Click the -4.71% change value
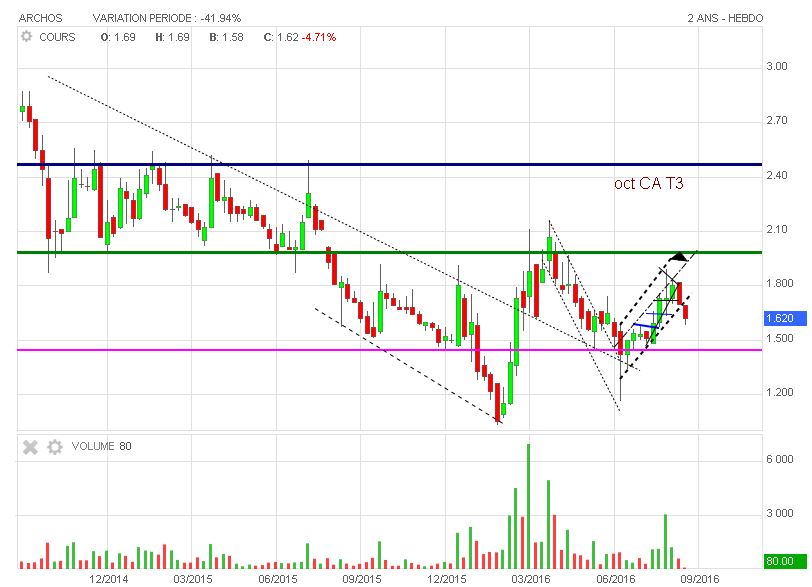 (319, 37)
